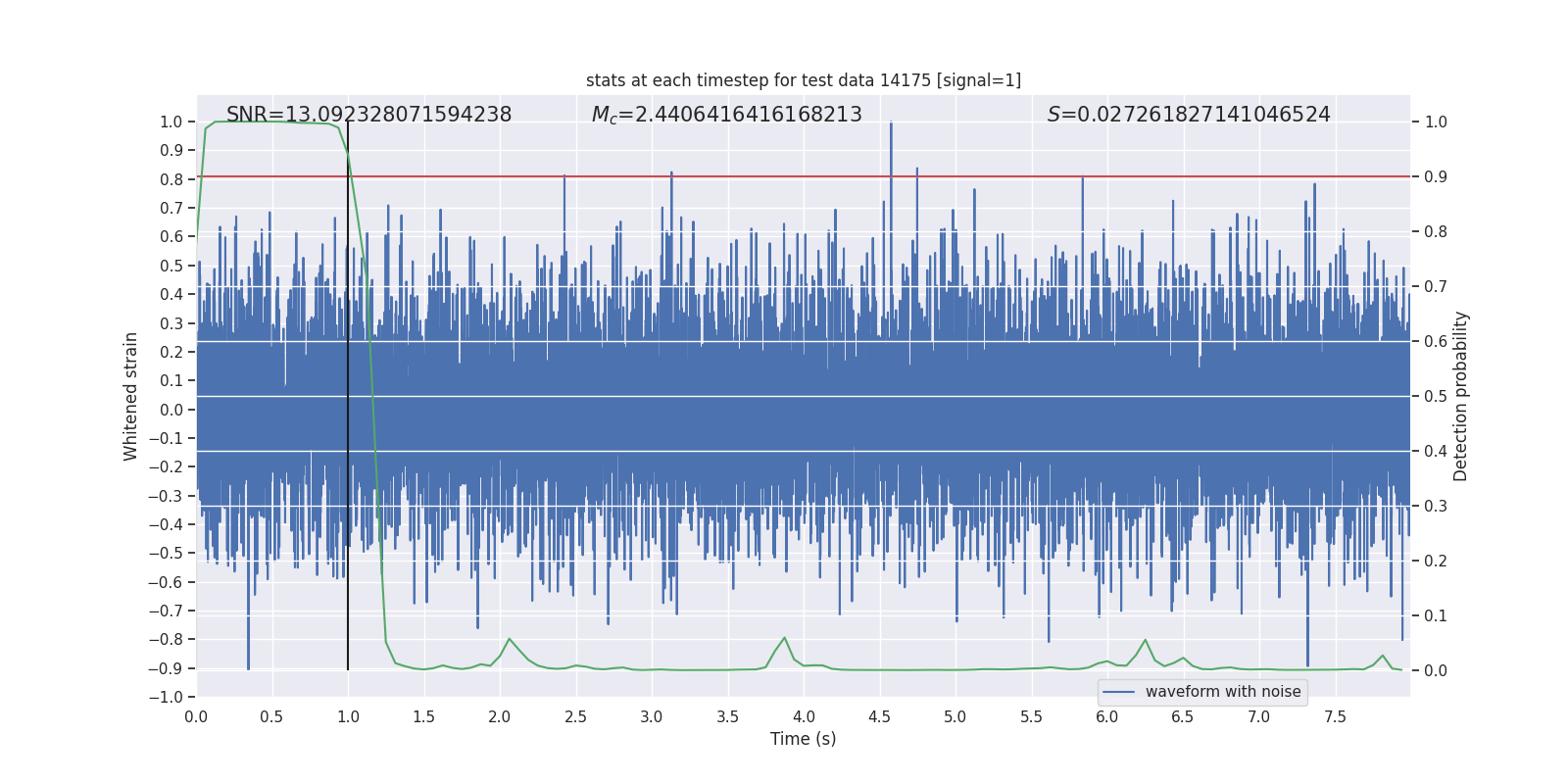The image size is (1568, 784).
Task: Click the plot title for test data 14175
Action: click(804, 80)
